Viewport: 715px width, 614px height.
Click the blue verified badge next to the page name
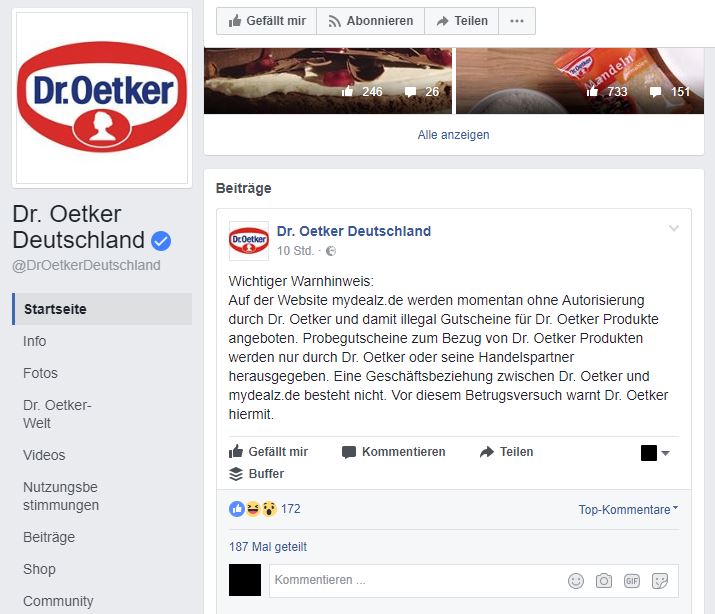[161, 241]
